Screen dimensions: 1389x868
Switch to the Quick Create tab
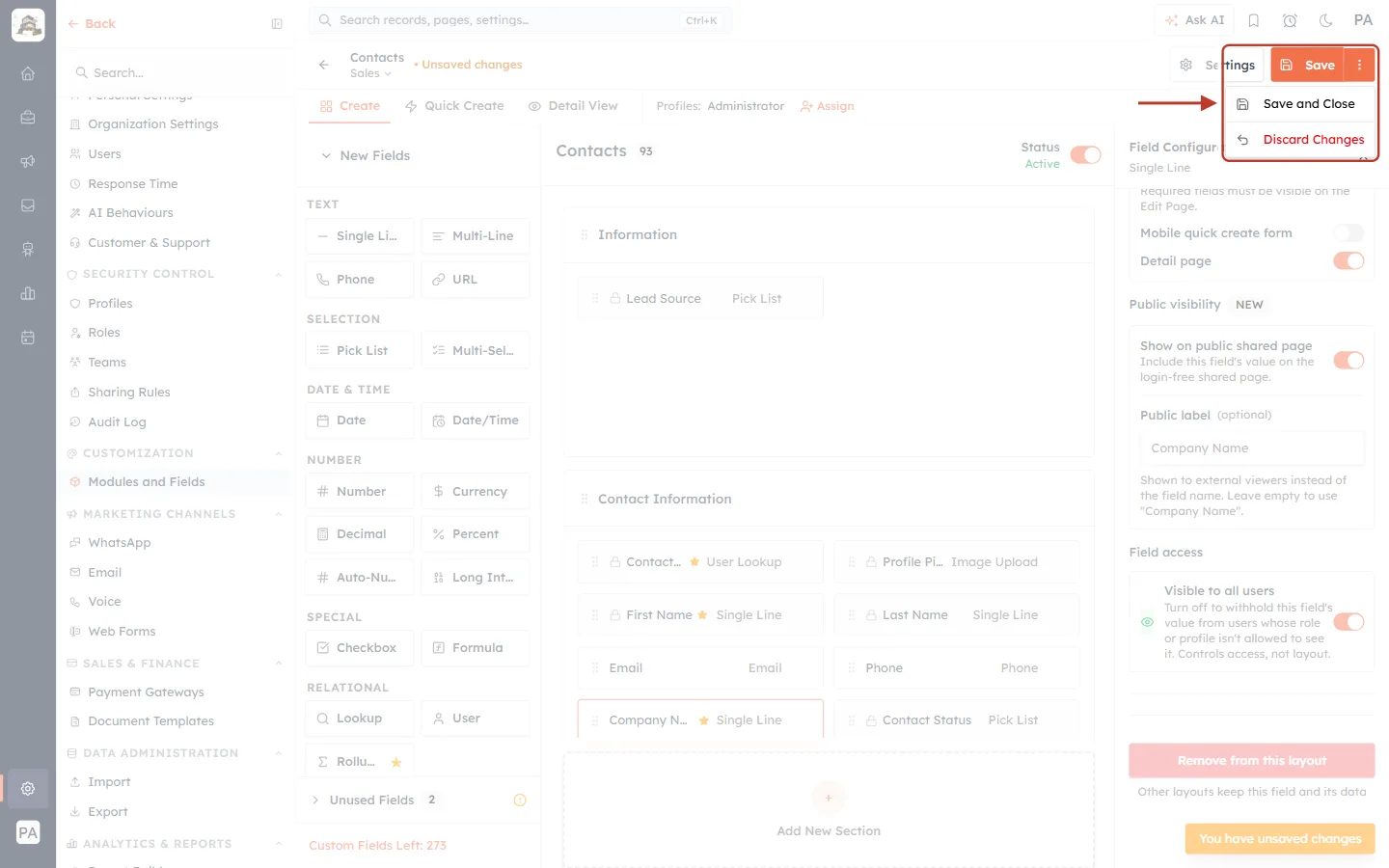coord(454,106)
